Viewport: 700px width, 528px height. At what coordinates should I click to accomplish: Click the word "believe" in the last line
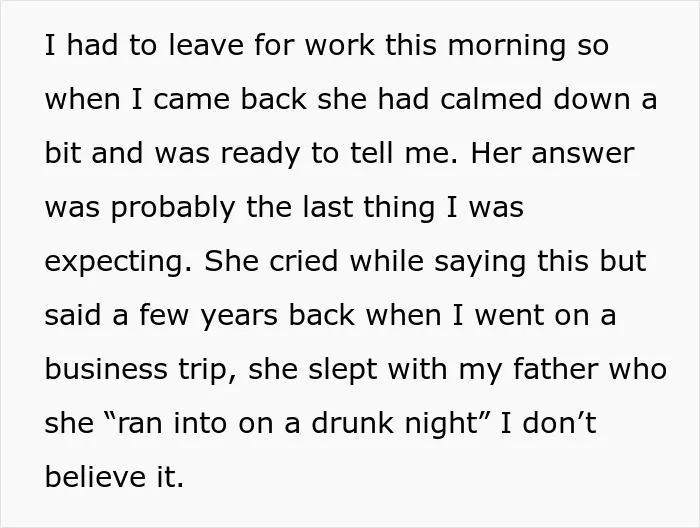pyautogui.click(x=95, y=477)
